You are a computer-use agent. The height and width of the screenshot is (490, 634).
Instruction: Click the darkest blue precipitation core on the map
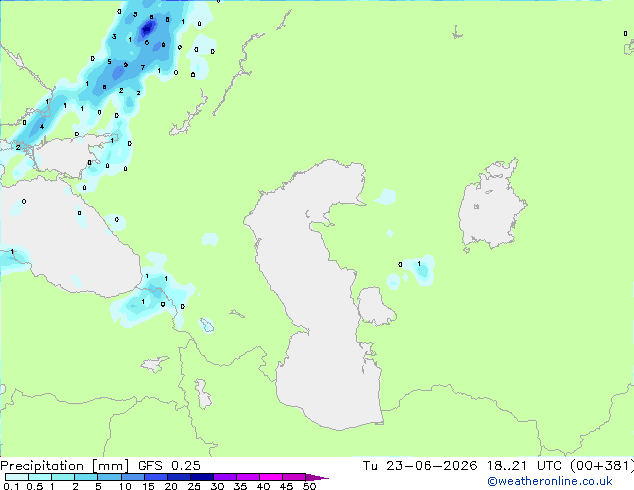[x=147, y=28]
